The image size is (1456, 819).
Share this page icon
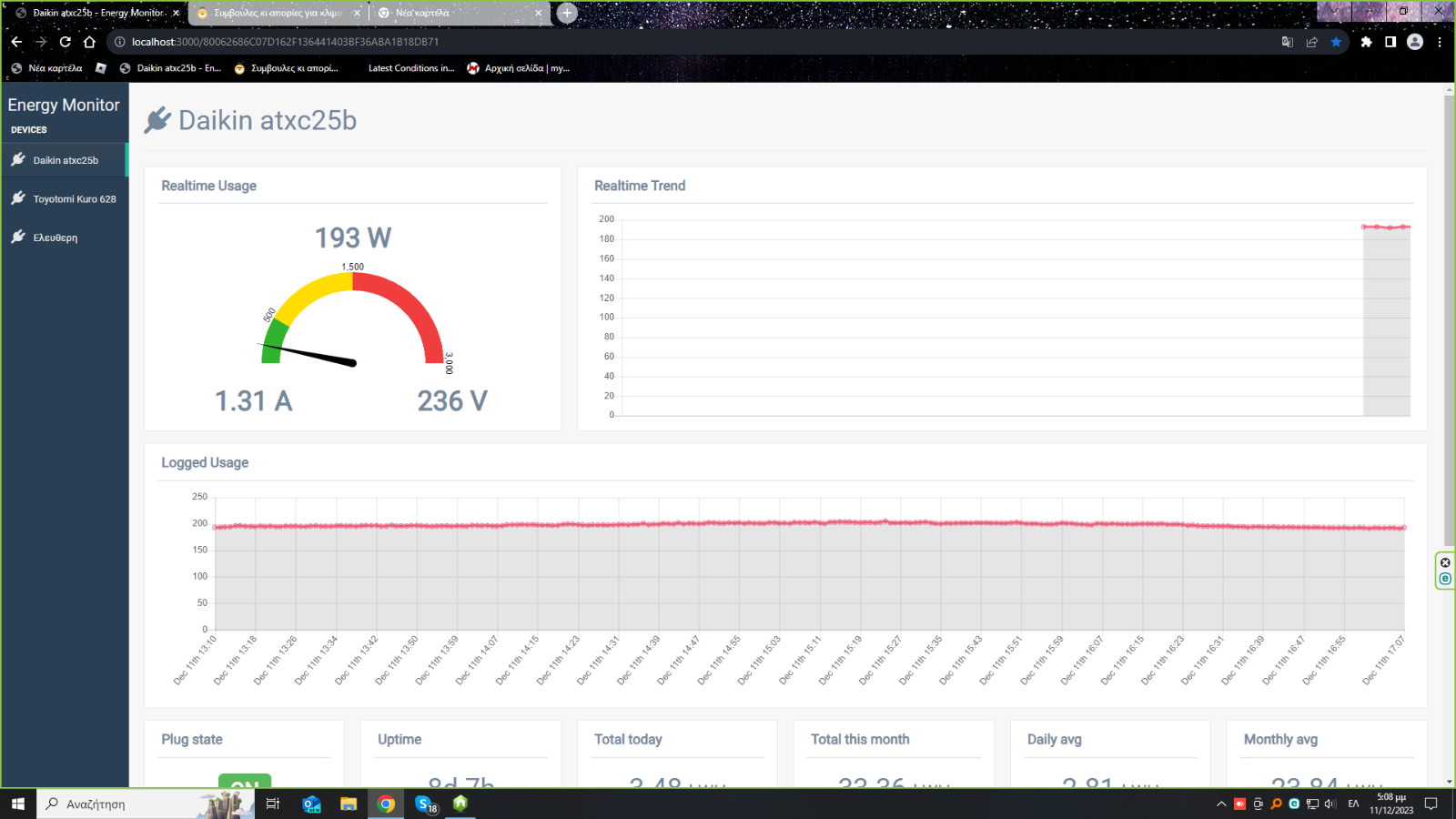pos(1311,42)
